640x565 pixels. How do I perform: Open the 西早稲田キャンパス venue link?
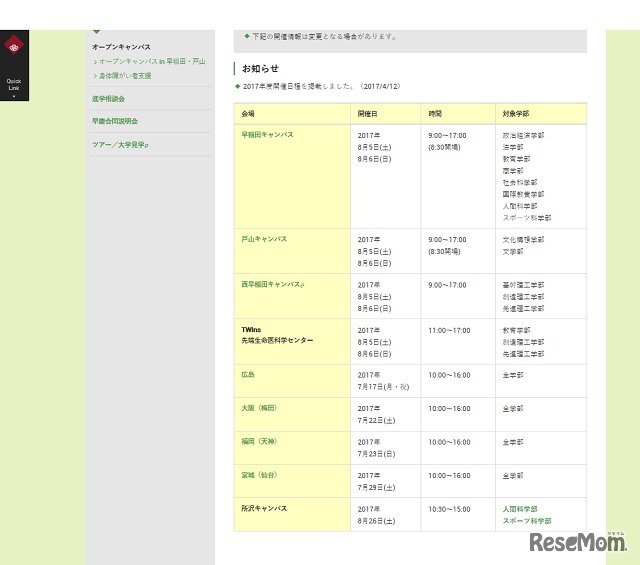click(x=273, y=284)
